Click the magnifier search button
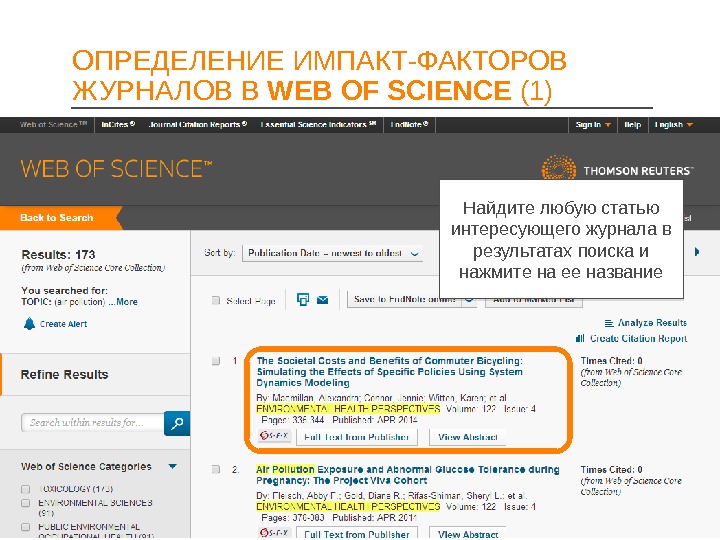 coord(177,423)
